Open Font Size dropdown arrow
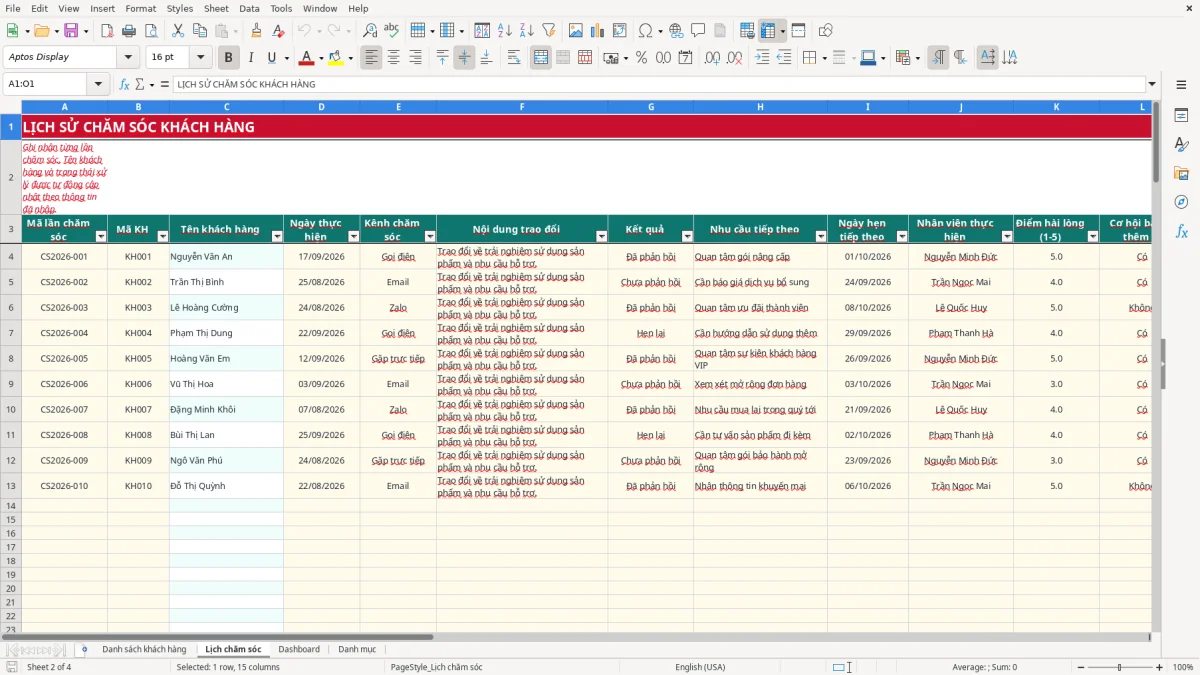This screenshot has width=1200, height=675. click(x=200, y=57)
